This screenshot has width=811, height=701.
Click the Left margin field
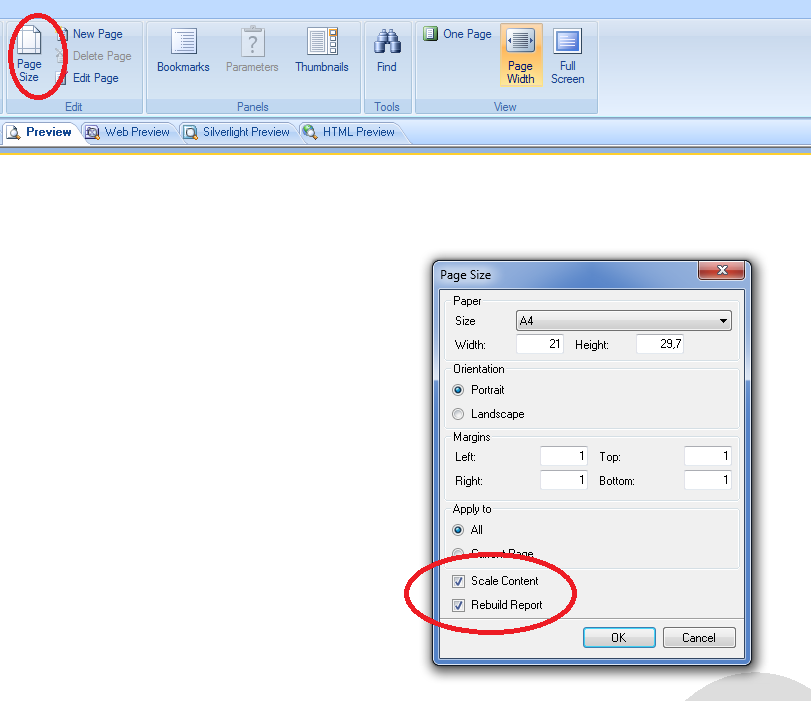(x=564, y=456)
